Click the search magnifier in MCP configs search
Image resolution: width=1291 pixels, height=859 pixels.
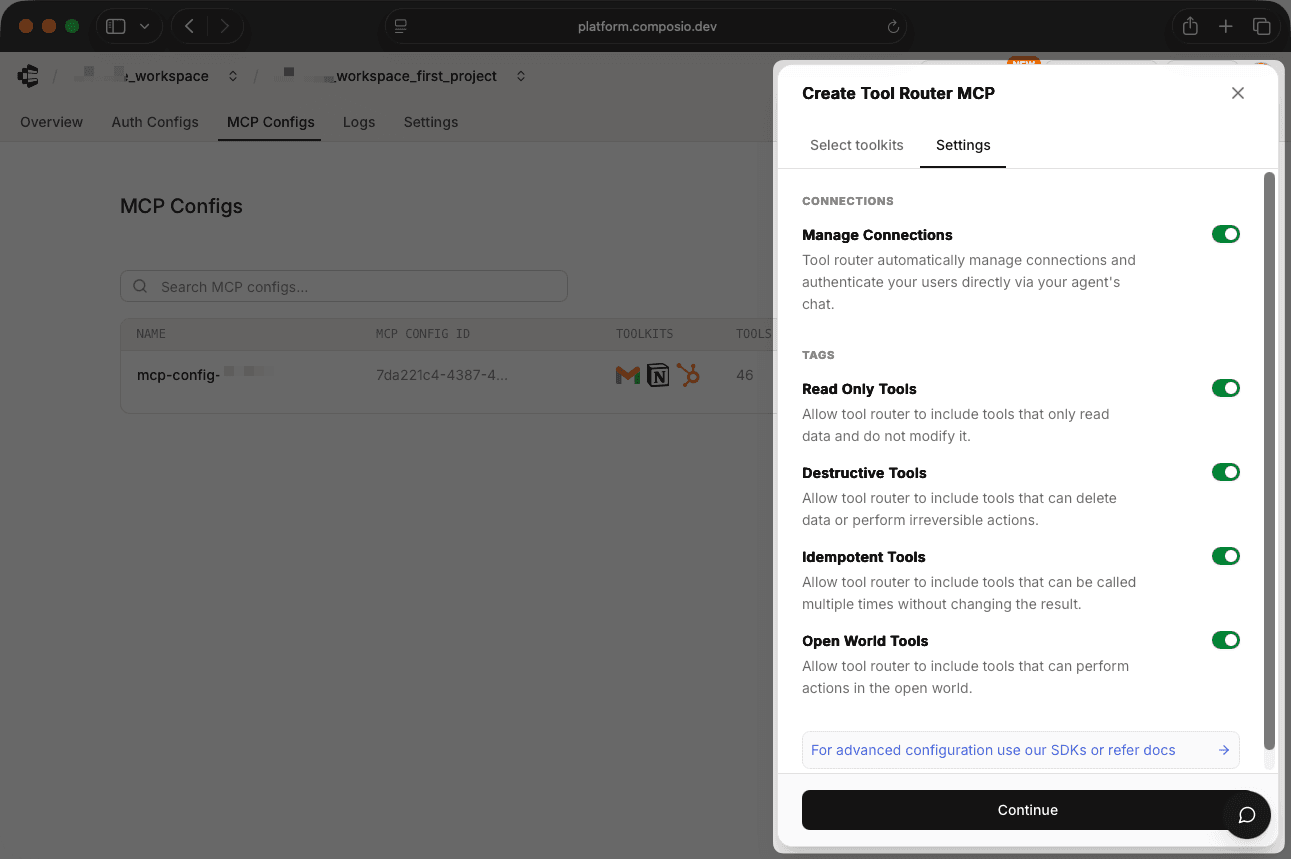[x=140, y=286]
